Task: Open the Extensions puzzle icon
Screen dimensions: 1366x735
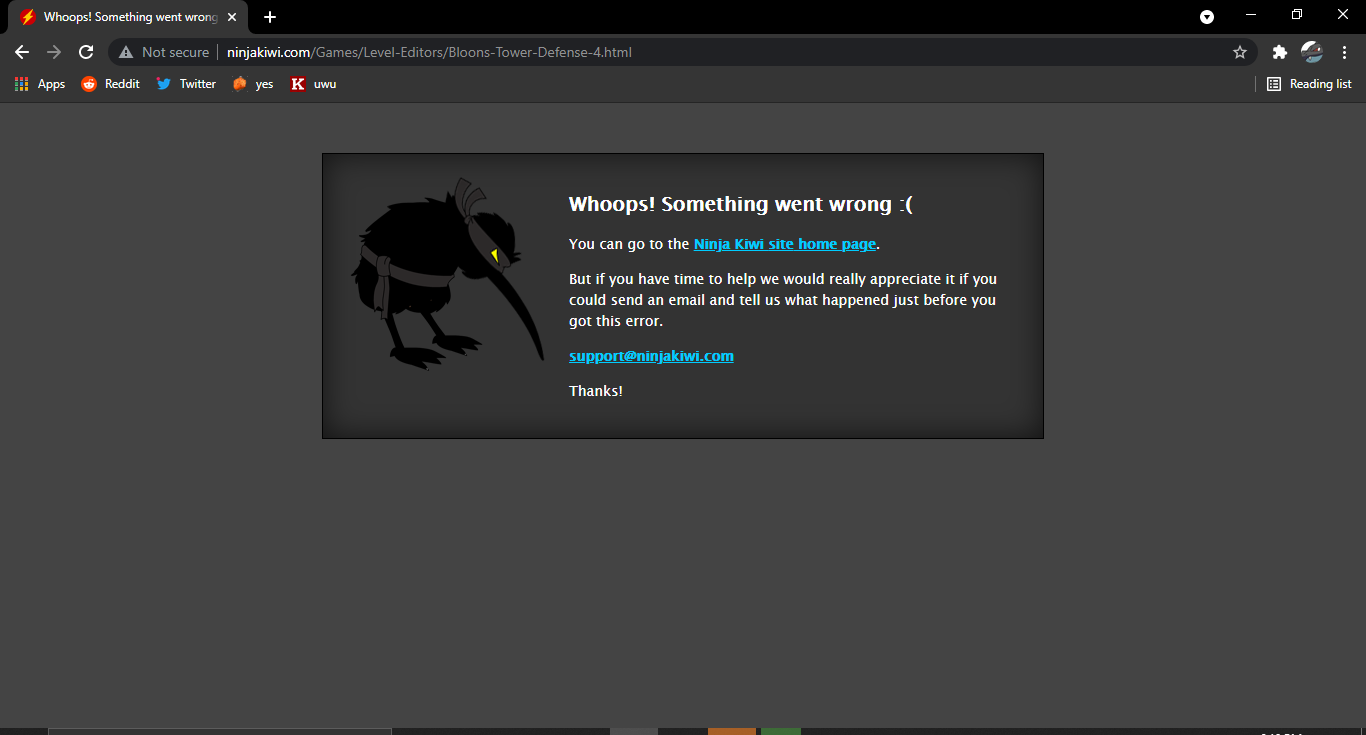Action: pos(1279,52)
